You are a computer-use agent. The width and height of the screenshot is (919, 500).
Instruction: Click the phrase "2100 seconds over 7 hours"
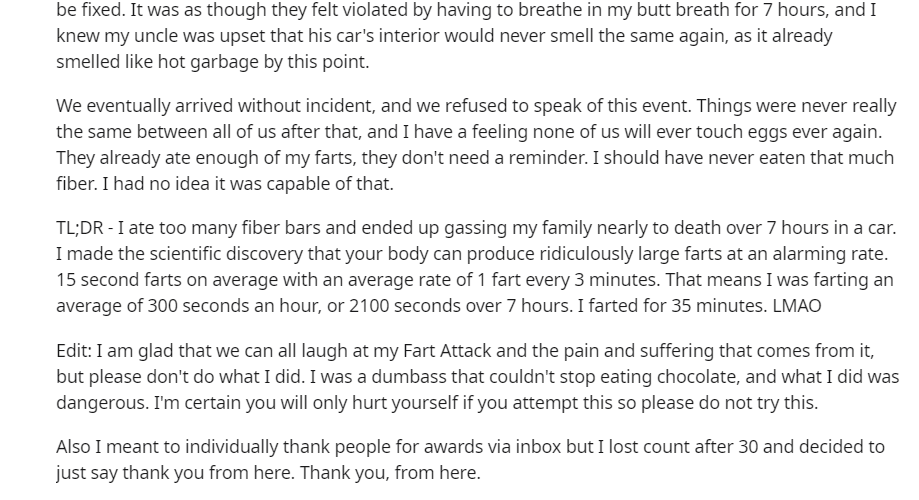tap(459, 305)
